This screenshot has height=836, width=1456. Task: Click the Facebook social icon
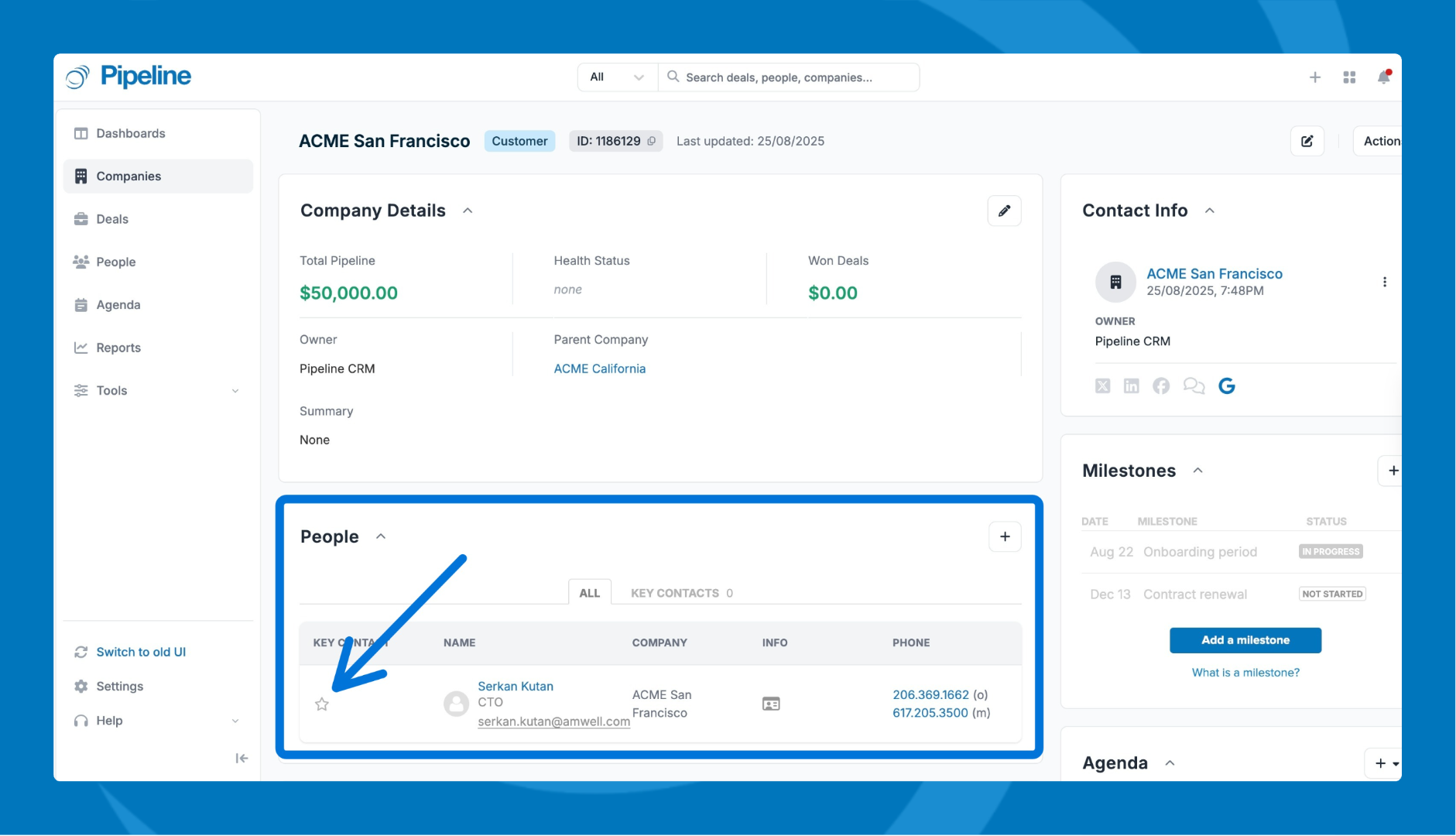[1160, 385]
